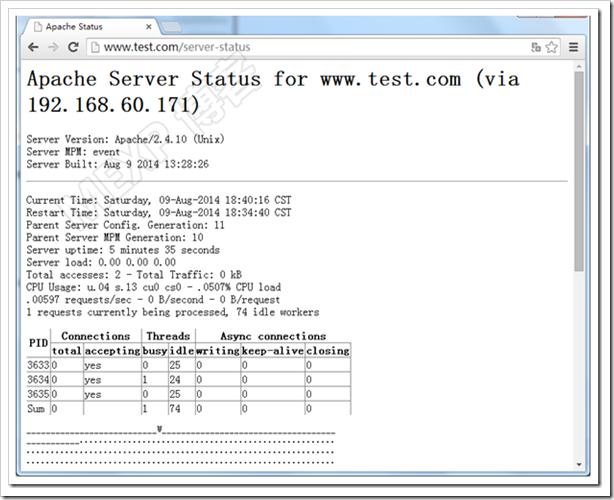This screenshot has width=614, height=500.
Task: Click the CPU Usage line
Action: [x=153, y=287]
